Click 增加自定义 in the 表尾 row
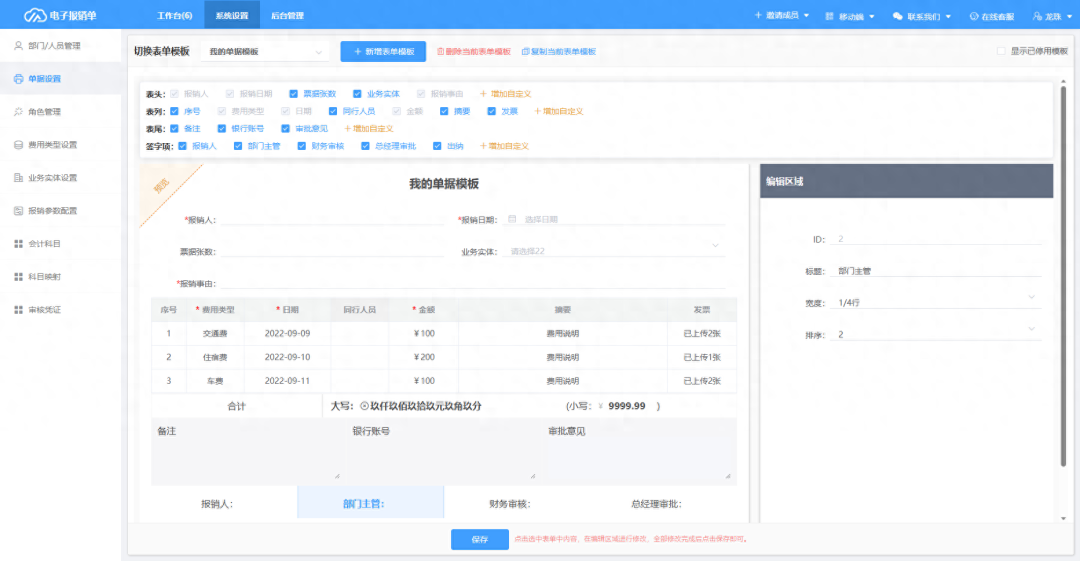Viewport: 1080px width, 561px height. [368, 128]
